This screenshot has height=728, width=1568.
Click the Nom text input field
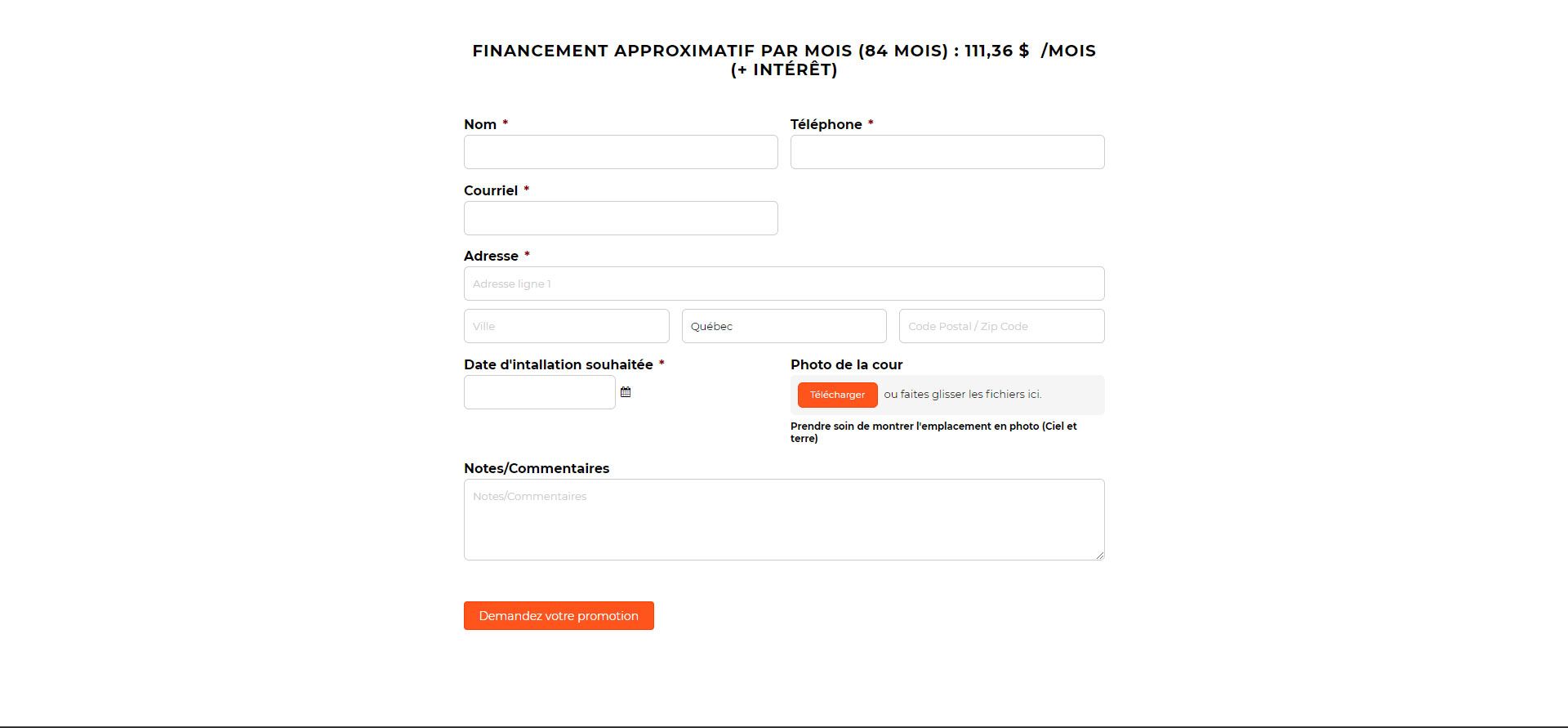click(x=621, y=152)
